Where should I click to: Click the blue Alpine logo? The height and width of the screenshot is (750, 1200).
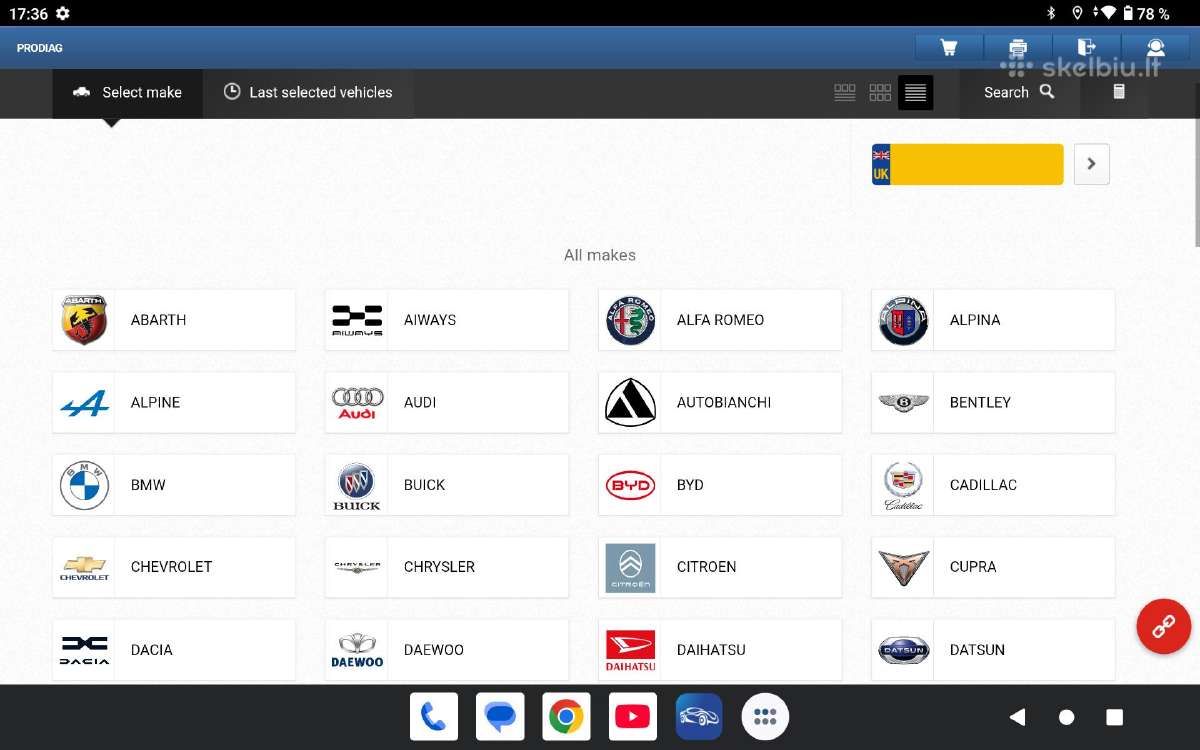[84, 403]
